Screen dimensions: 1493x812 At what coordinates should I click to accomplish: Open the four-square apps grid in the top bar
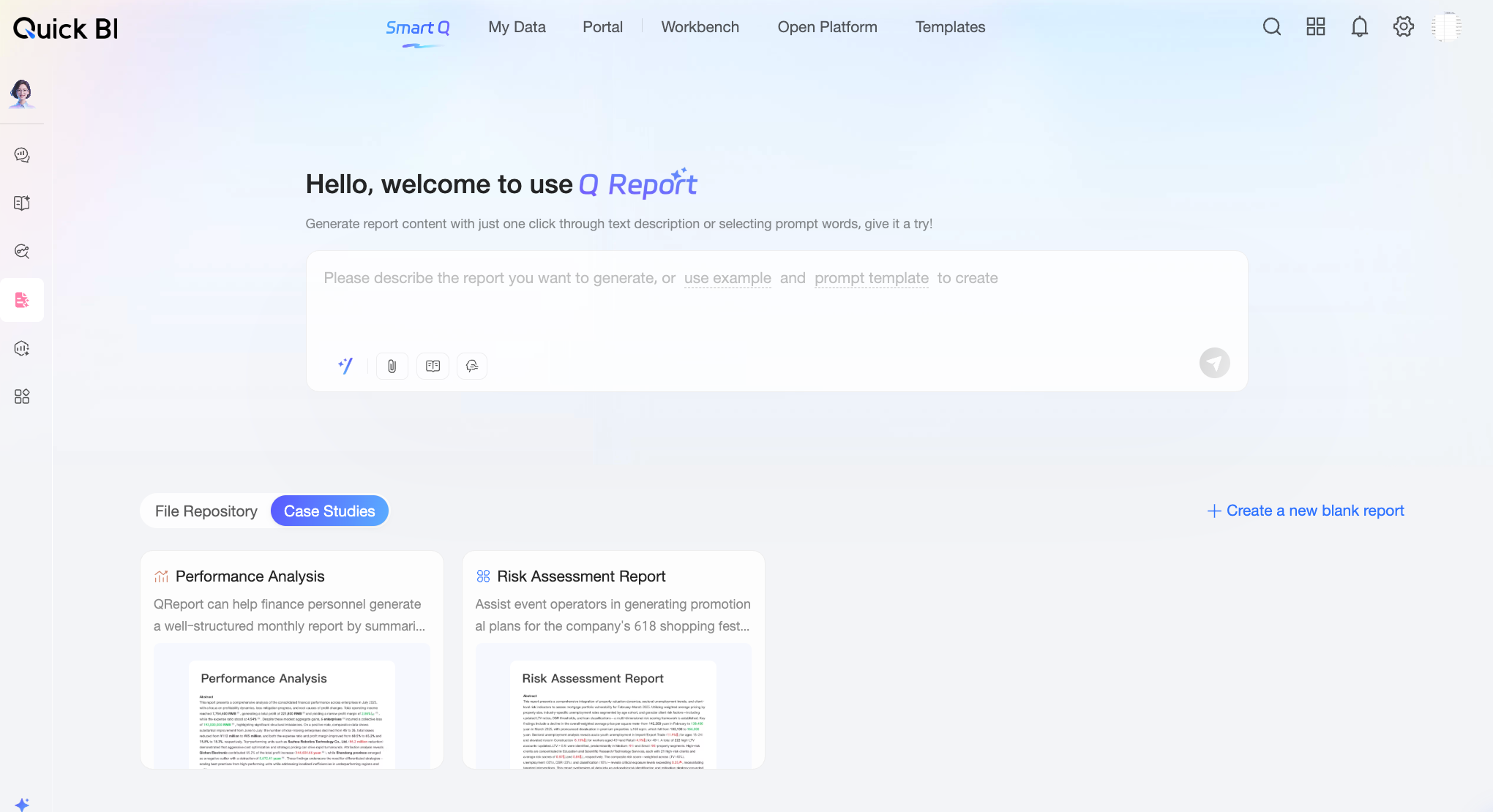click(1316, 27)
